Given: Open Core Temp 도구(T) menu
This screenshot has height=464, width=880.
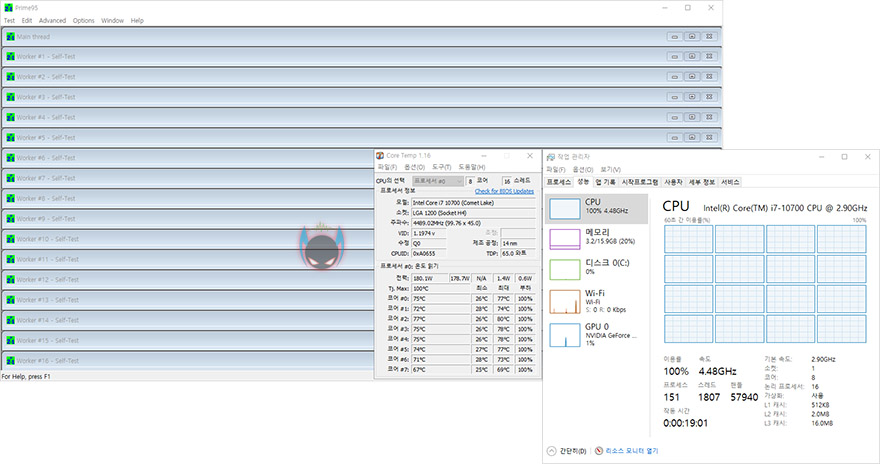Looking at the screenshot, I should 442,167.
